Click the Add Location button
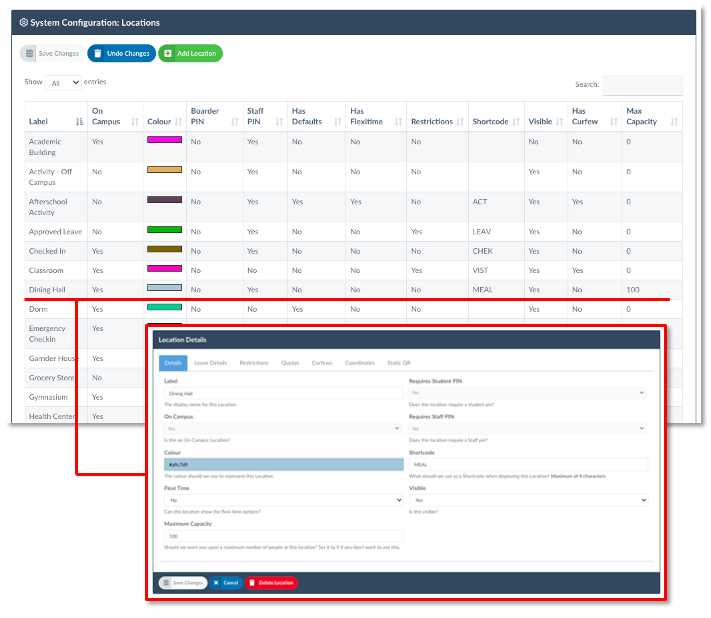Viewport: 711px width, 618px height. (190, 54)
